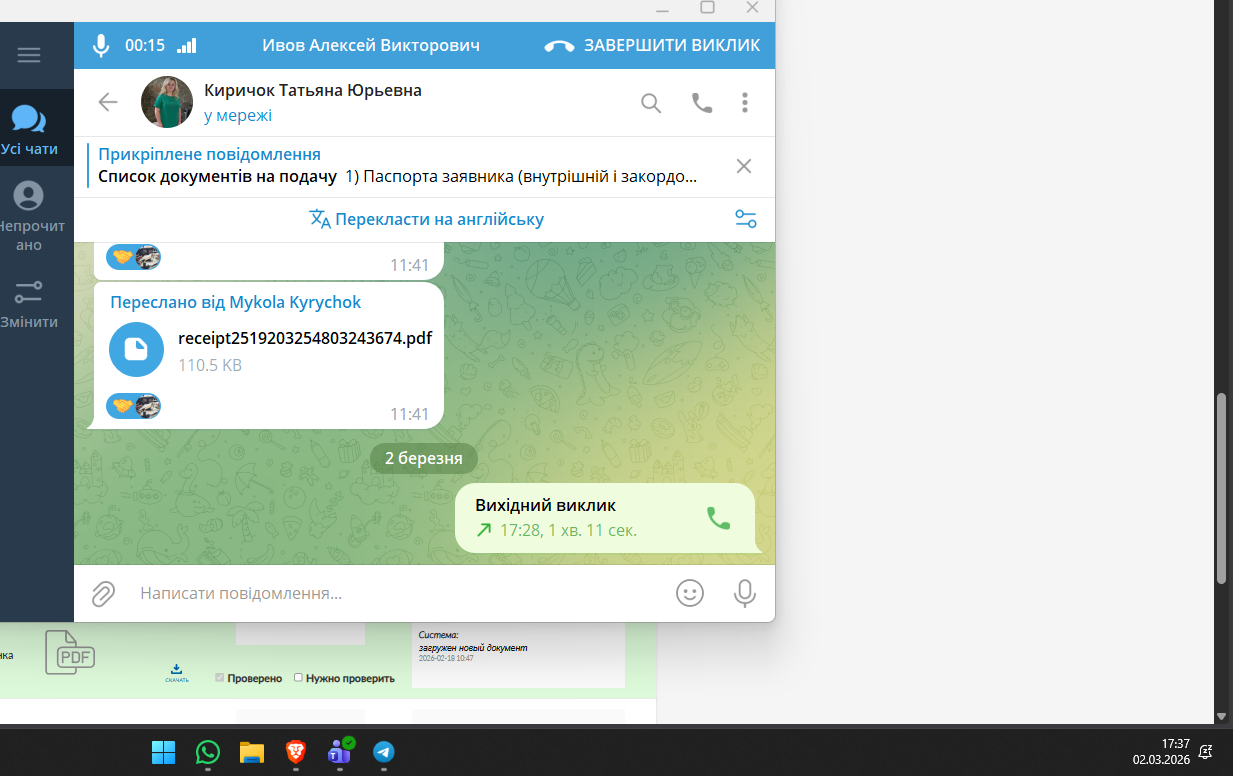Open translation settings slider icon

coord(746,219)
